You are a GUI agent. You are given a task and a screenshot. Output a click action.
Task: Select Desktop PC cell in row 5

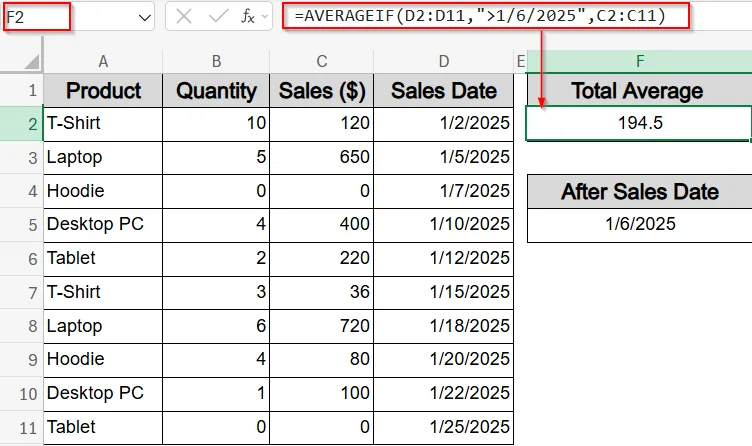click(103, 225)
